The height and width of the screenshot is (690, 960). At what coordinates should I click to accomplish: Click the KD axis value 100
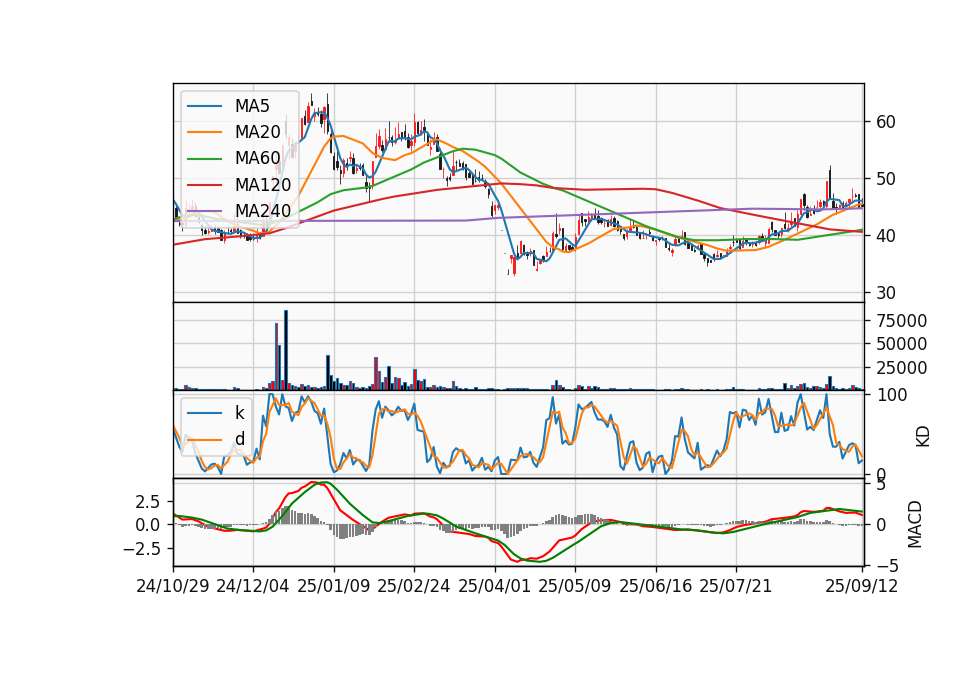pyautogui.click(x=892, y=396)
